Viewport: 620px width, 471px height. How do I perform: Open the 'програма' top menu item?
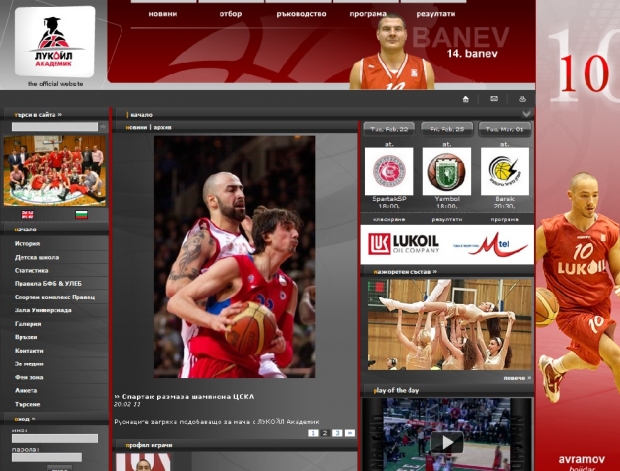tap(368, 14)
